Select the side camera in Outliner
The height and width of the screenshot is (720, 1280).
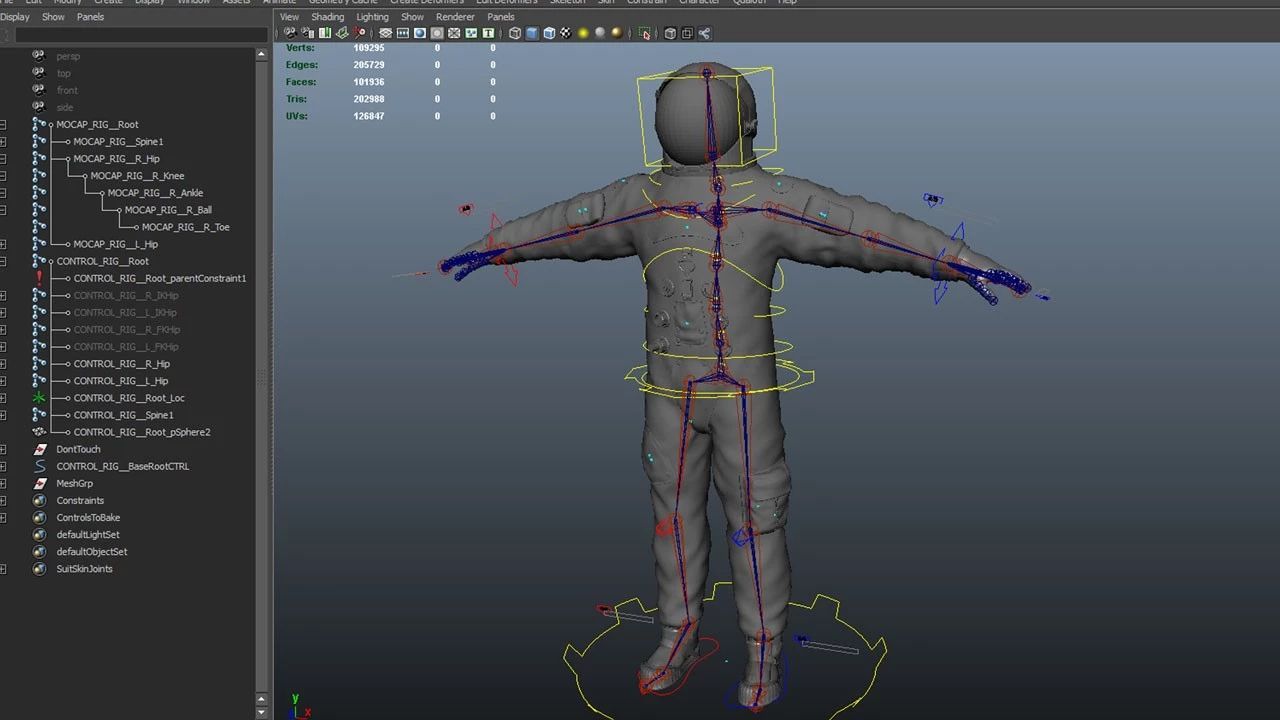(x=65, y=107)
